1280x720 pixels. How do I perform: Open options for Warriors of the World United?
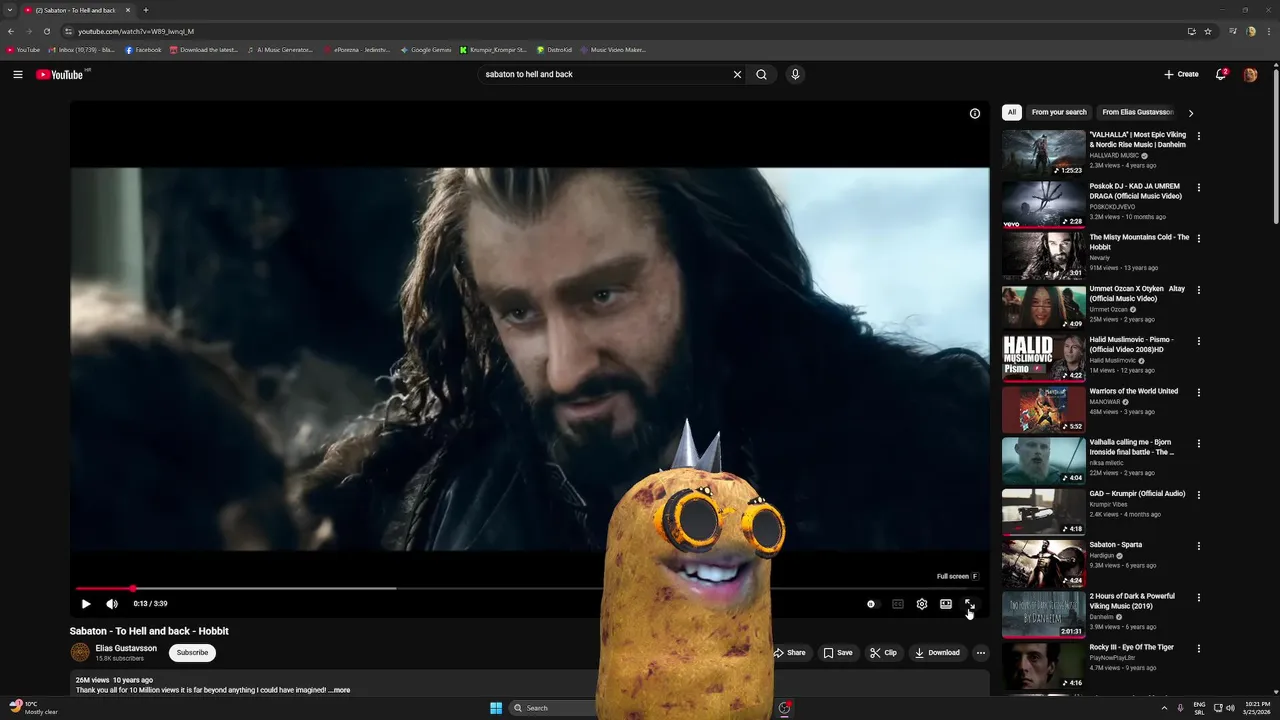[1199, 392]
